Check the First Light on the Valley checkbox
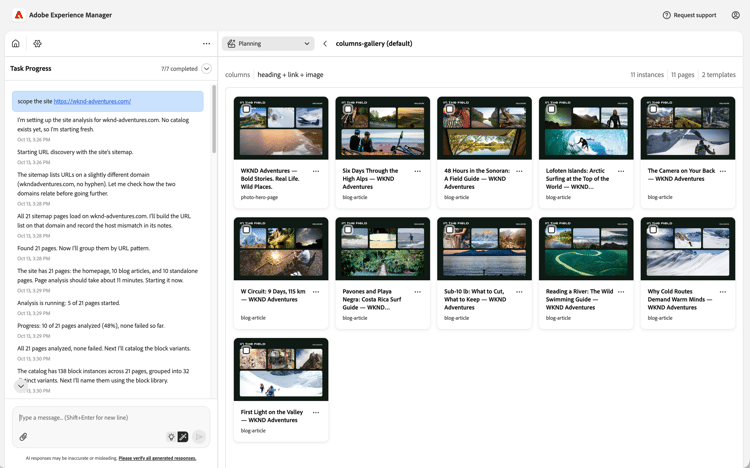The width and height of the screenshot is (750, 468). pos(246,350)
